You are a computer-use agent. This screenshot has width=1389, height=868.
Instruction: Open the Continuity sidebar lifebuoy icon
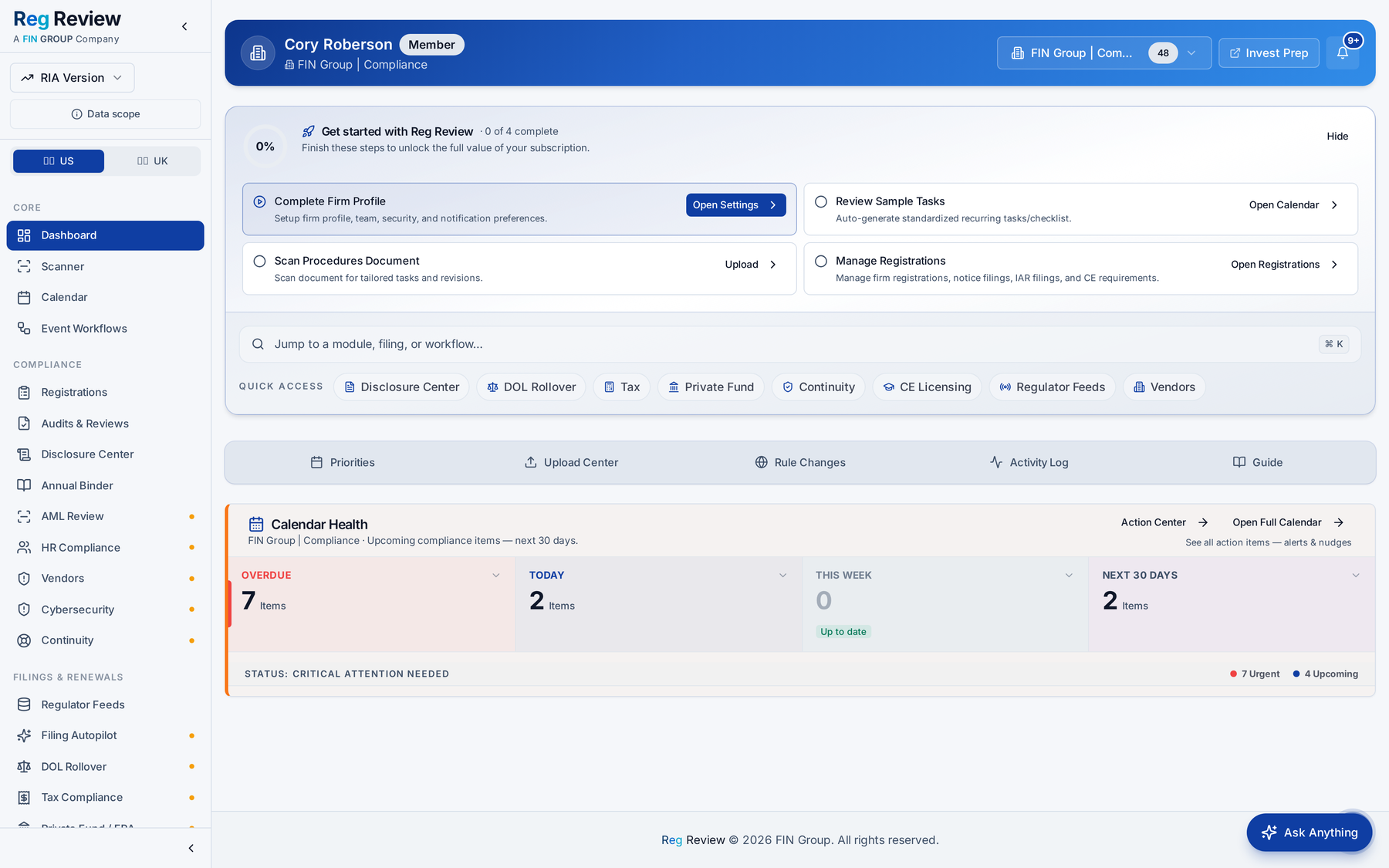pos(24,640)
